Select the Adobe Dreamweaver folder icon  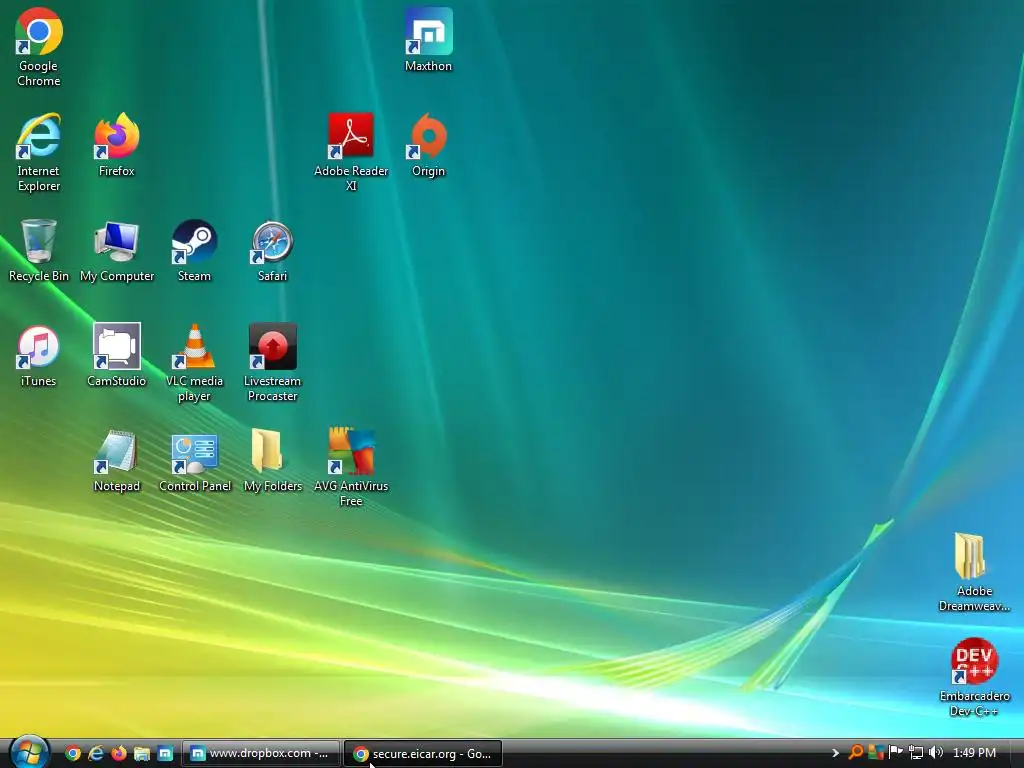[974, 573]
